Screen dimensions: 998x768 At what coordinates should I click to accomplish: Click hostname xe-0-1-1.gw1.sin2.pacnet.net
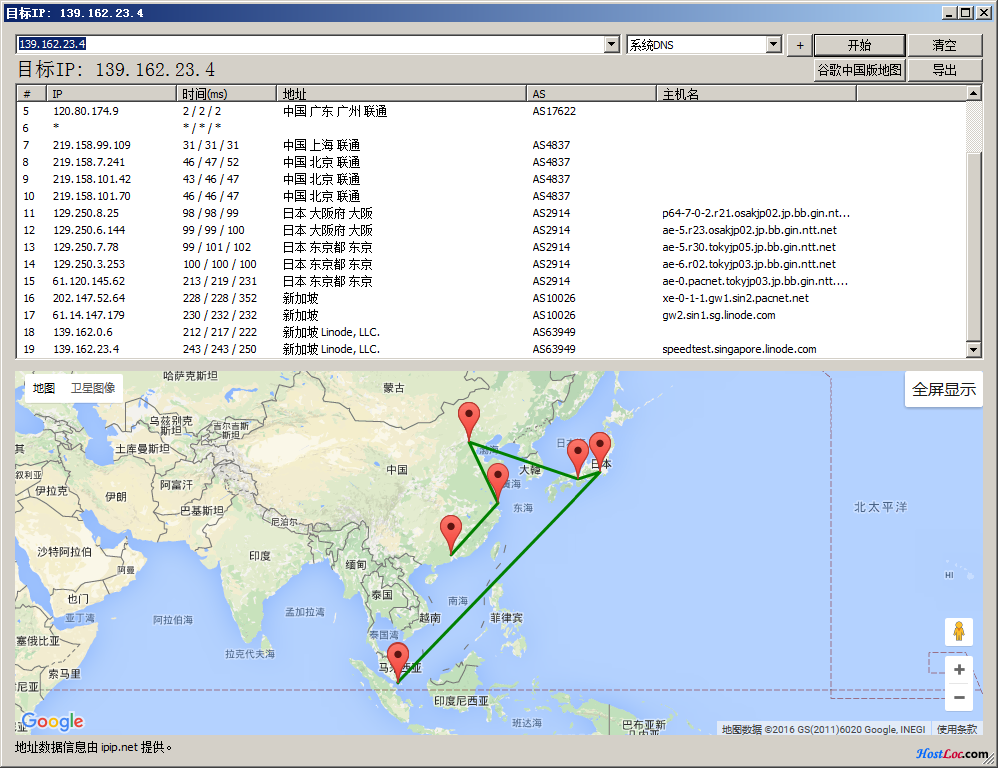735,298
